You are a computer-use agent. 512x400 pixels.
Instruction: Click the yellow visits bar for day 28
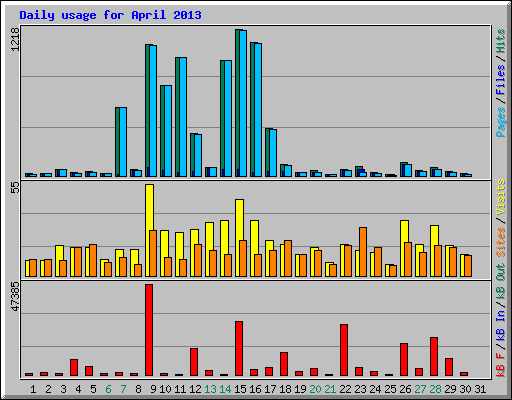point(434,235)
